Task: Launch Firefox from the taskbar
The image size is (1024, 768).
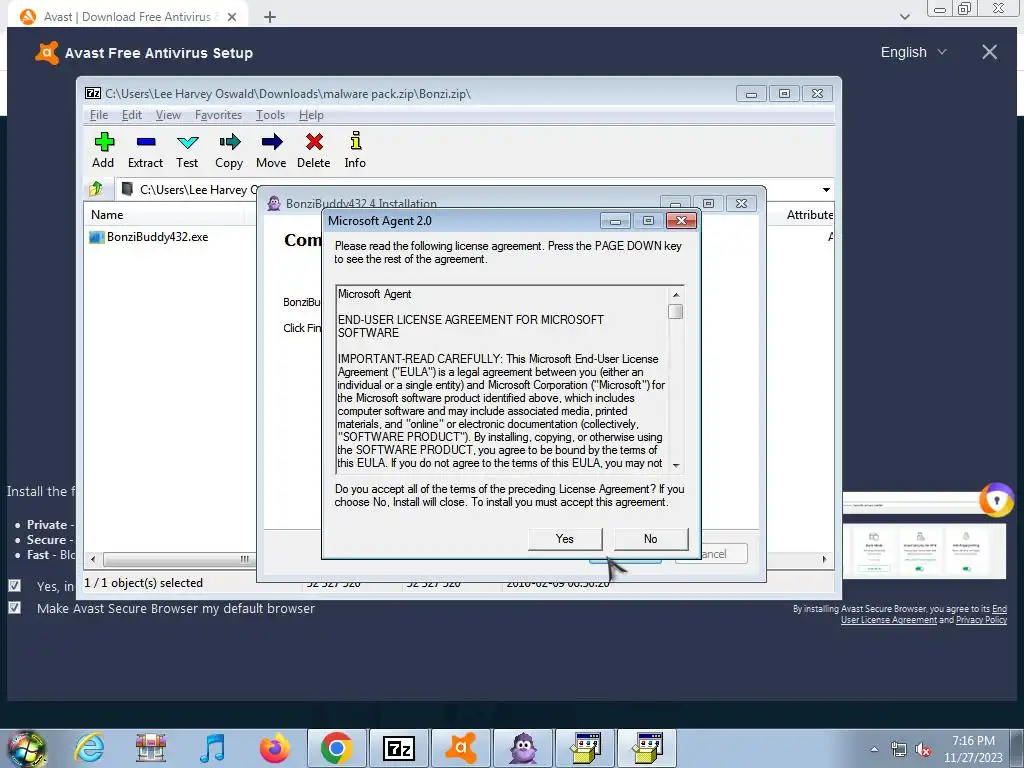Action: pos(274,748)
